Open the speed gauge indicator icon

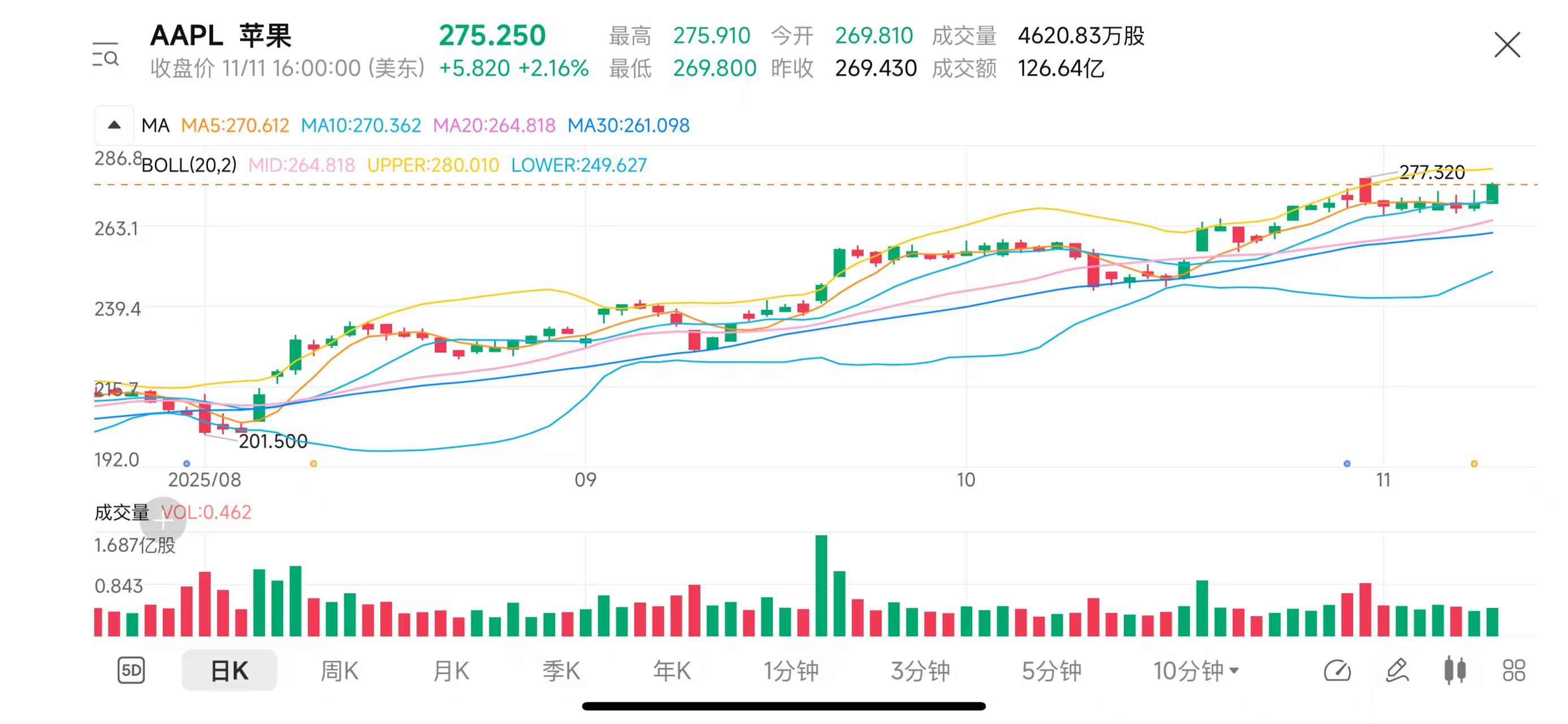click(x=1337, y=670)
